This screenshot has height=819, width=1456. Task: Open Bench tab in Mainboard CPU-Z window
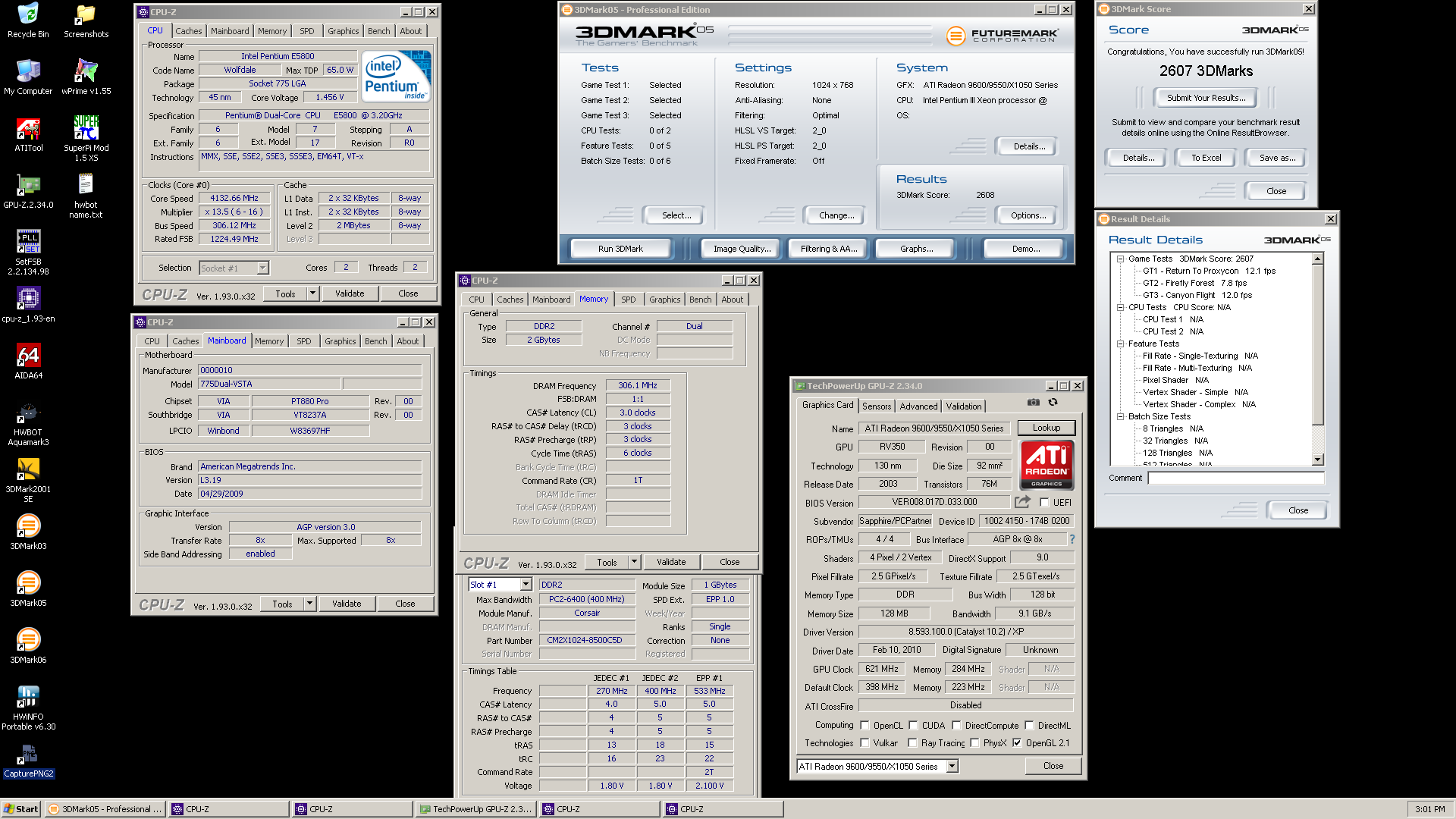coord(375,341)
